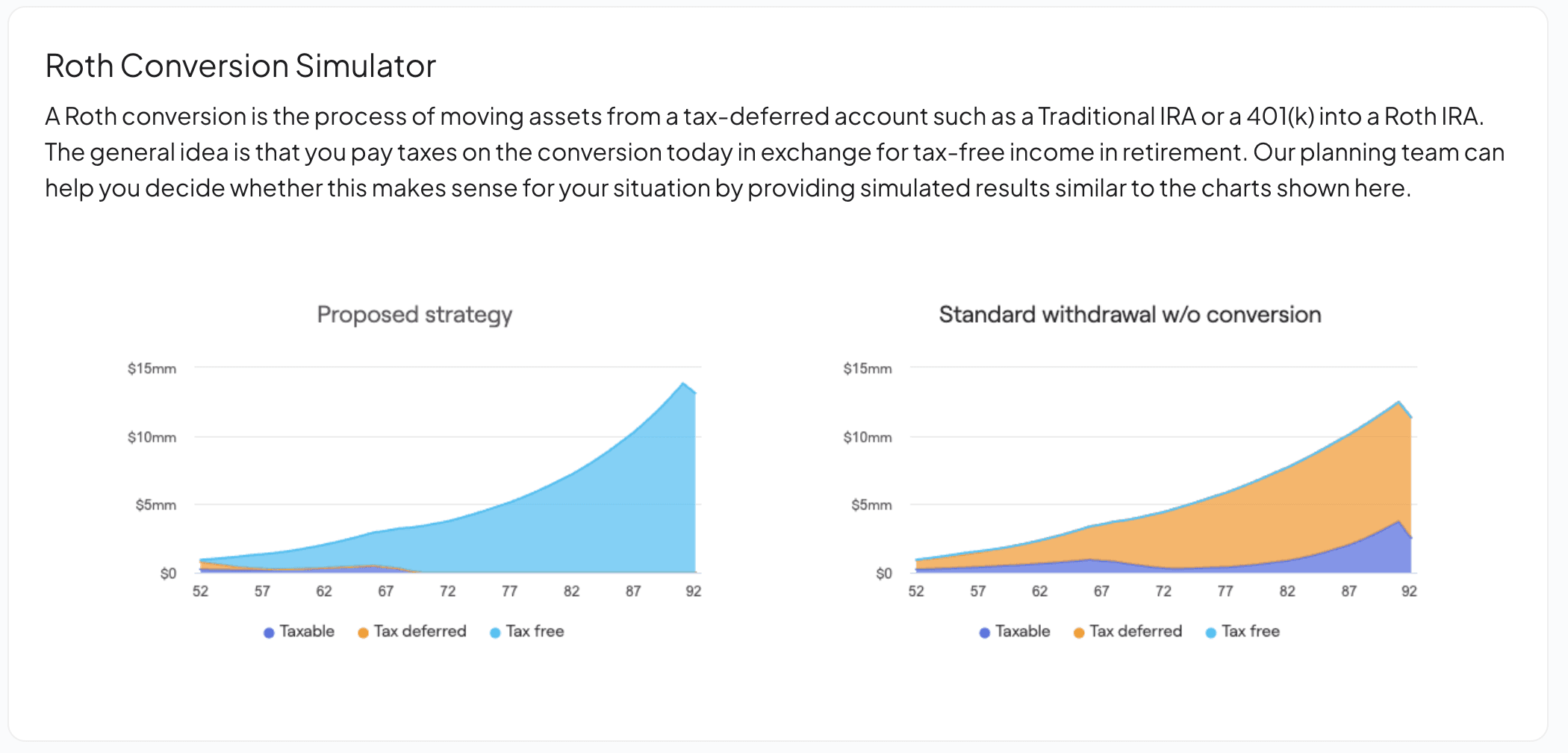Click the $5mm label on the right chart y-axis
Image resolution: width=1568 pixels, height=753 pixels.
[871, 505]
